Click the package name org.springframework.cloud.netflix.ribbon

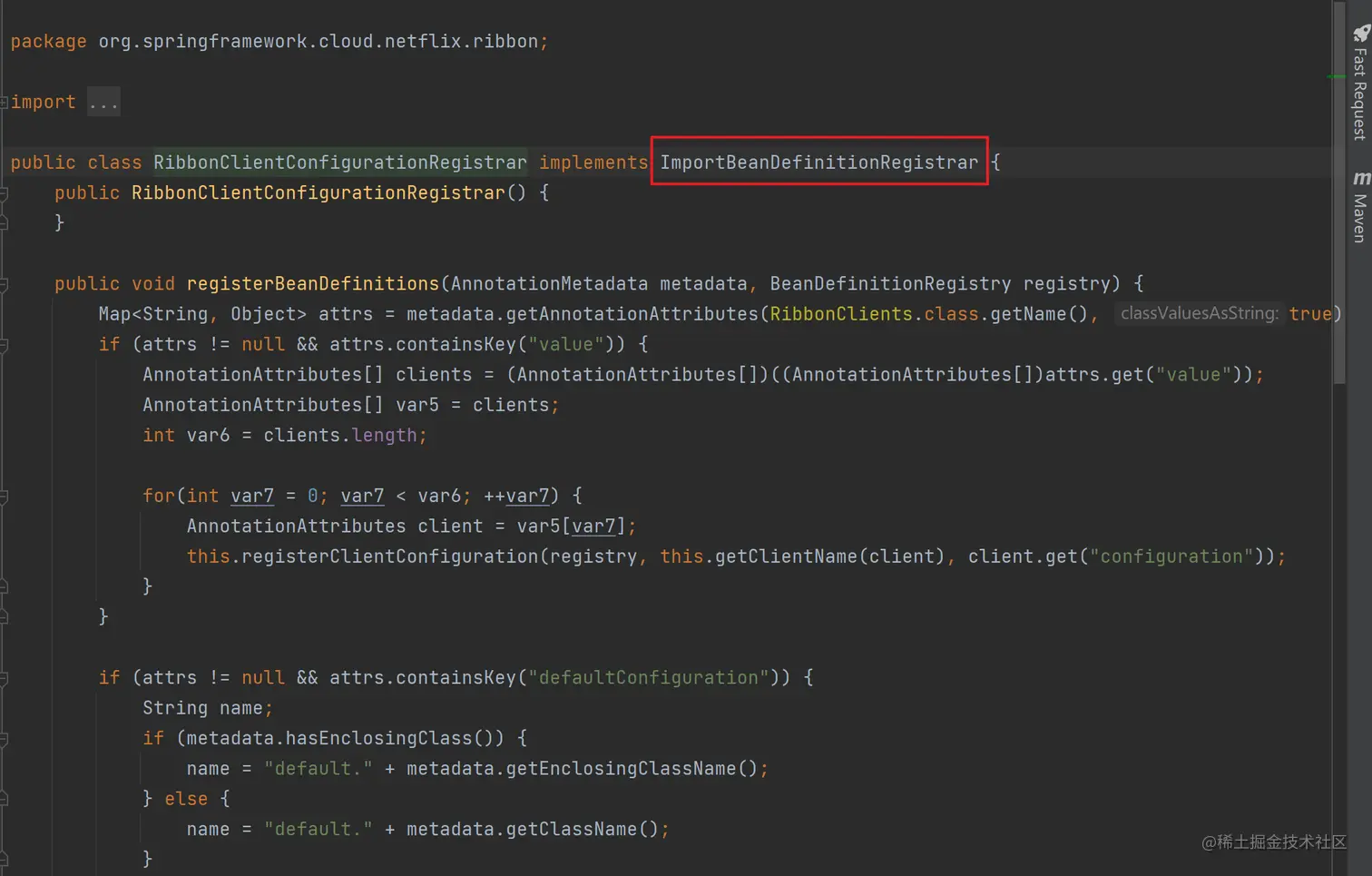(318, 41)
